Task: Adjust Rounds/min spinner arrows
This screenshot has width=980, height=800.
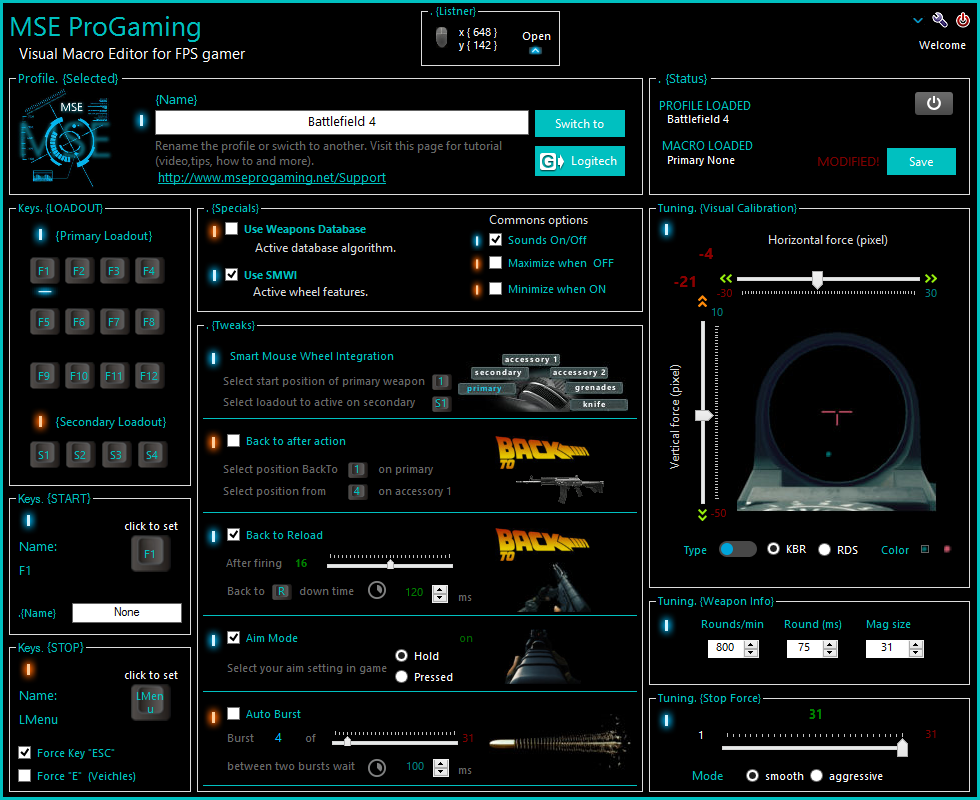Action: pyautogui.click(x=751, y=649)
